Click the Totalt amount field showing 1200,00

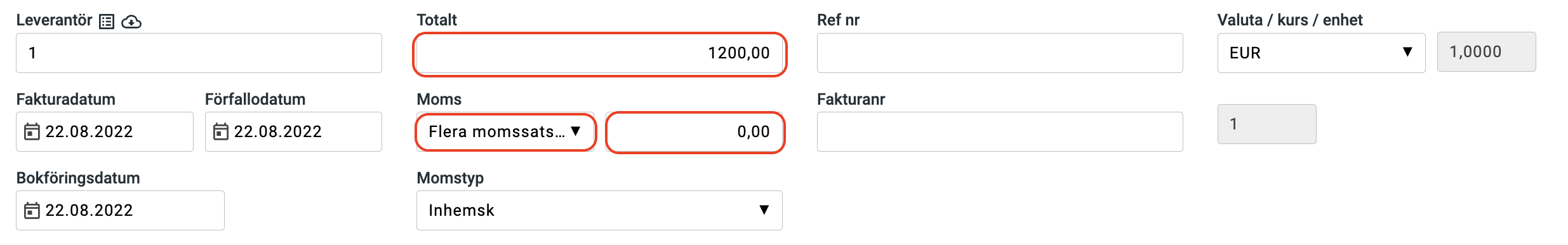point(600,54)
